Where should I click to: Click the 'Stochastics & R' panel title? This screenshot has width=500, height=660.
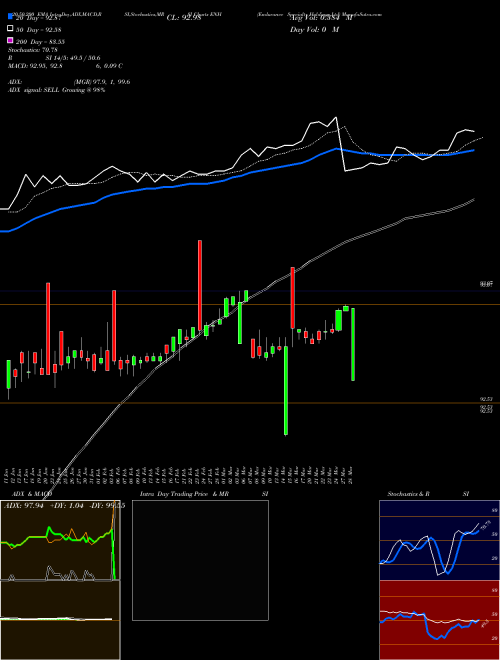coord(408,494)
